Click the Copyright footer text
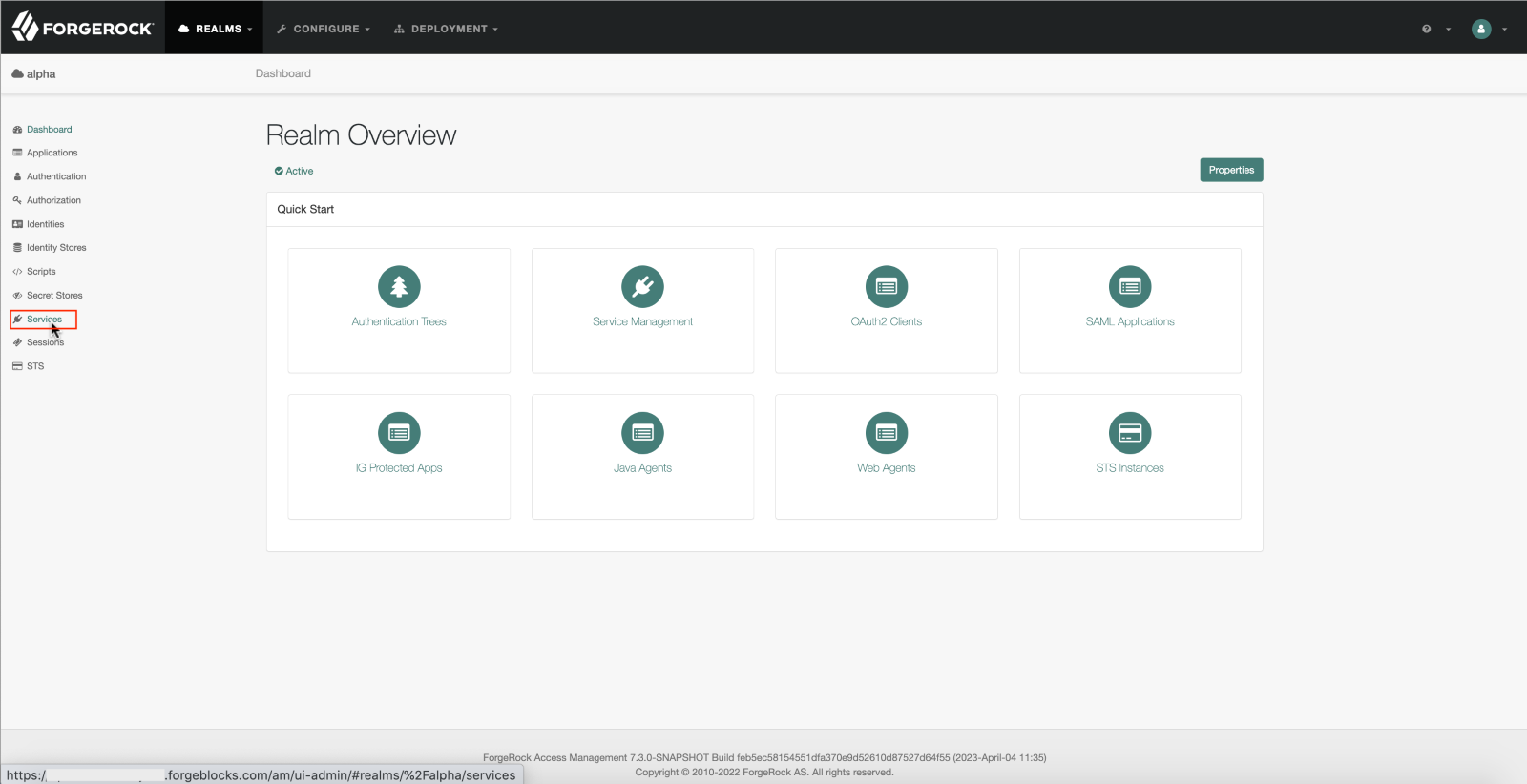 coord(764,773)
